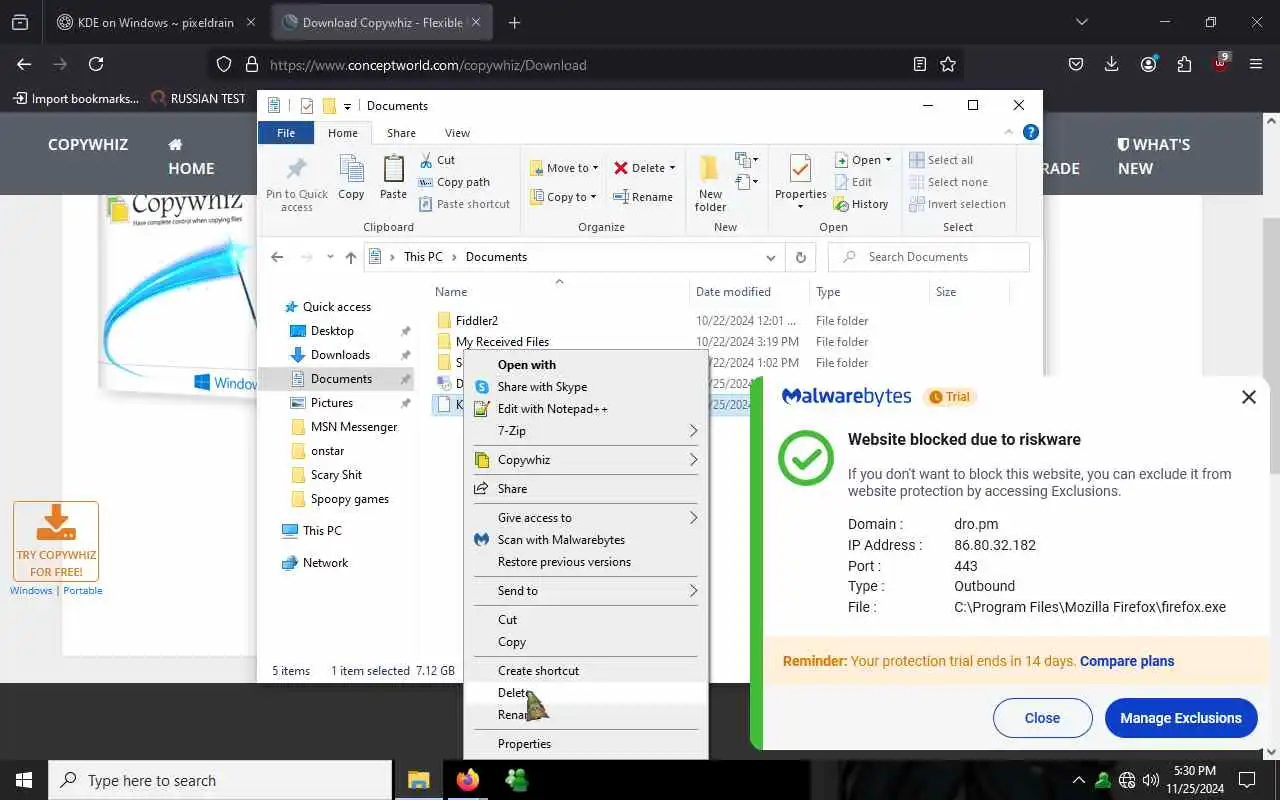This screenshot has width=1280, height=800.
Task: Click the Copy icon in Explorer ribbon
Action: [351, 178]
